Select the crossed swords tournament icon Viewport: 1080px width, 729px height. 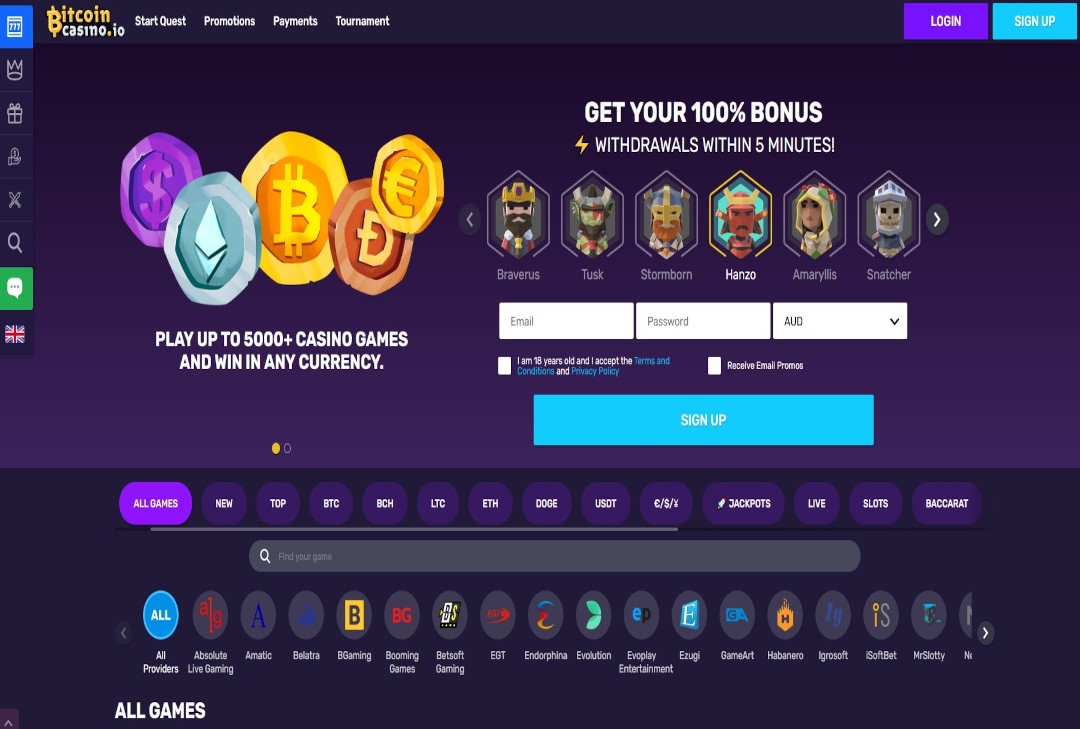tap(15, 200)
